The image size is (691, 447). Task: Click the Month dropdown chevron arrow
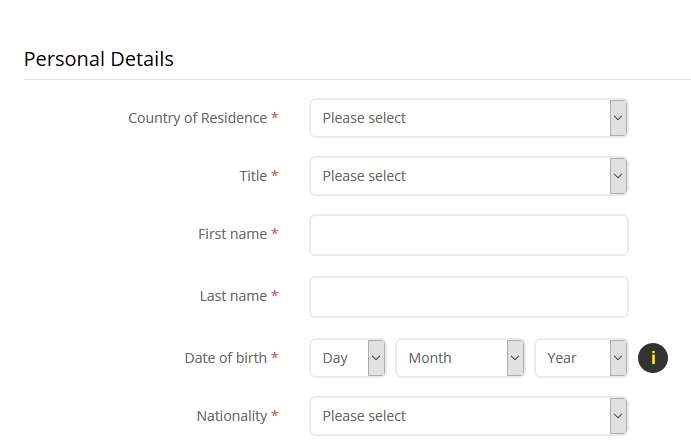coord(515,358)
